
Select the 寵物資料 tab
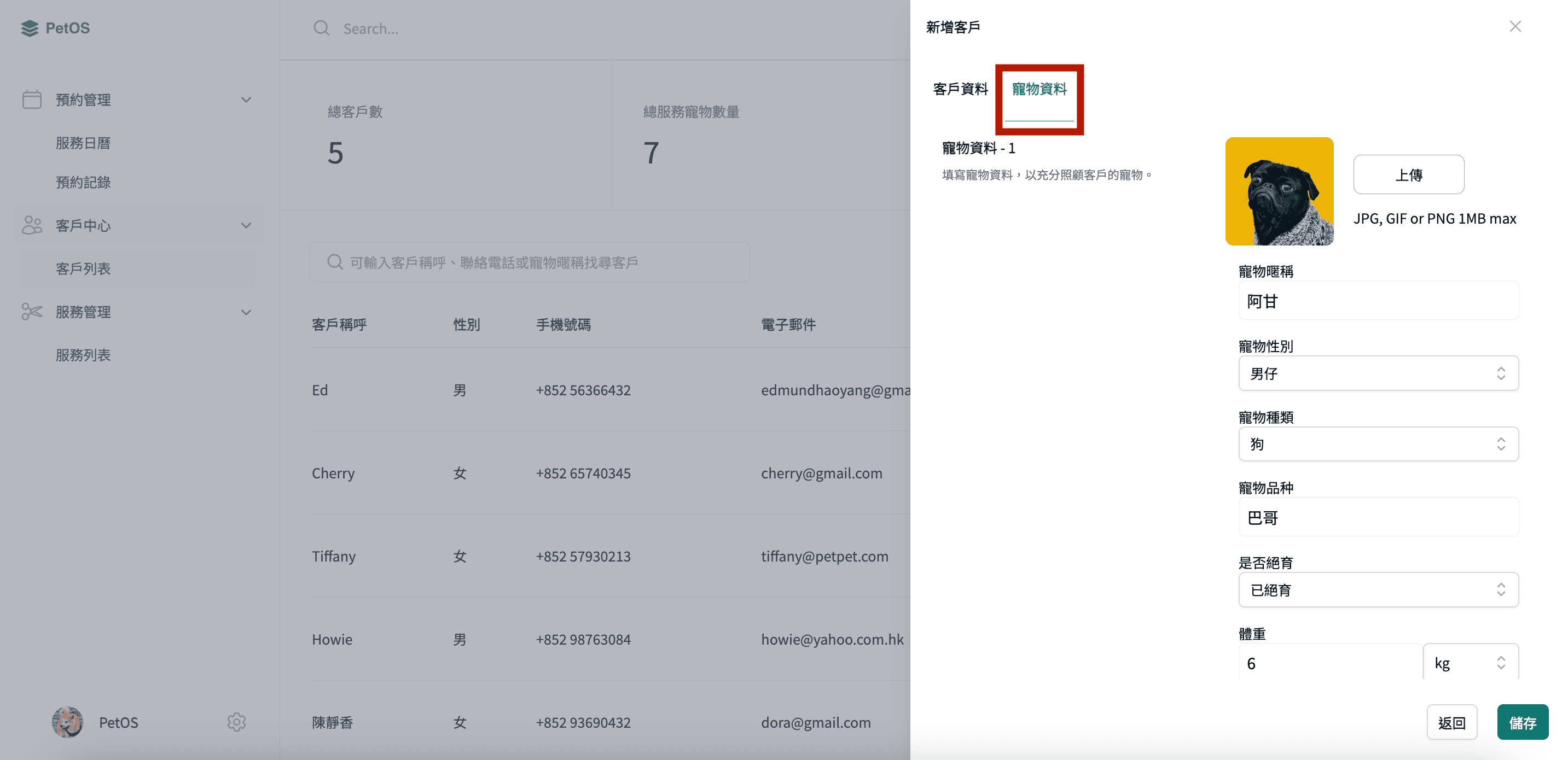pyautogui.click(x=1039, y=89)
